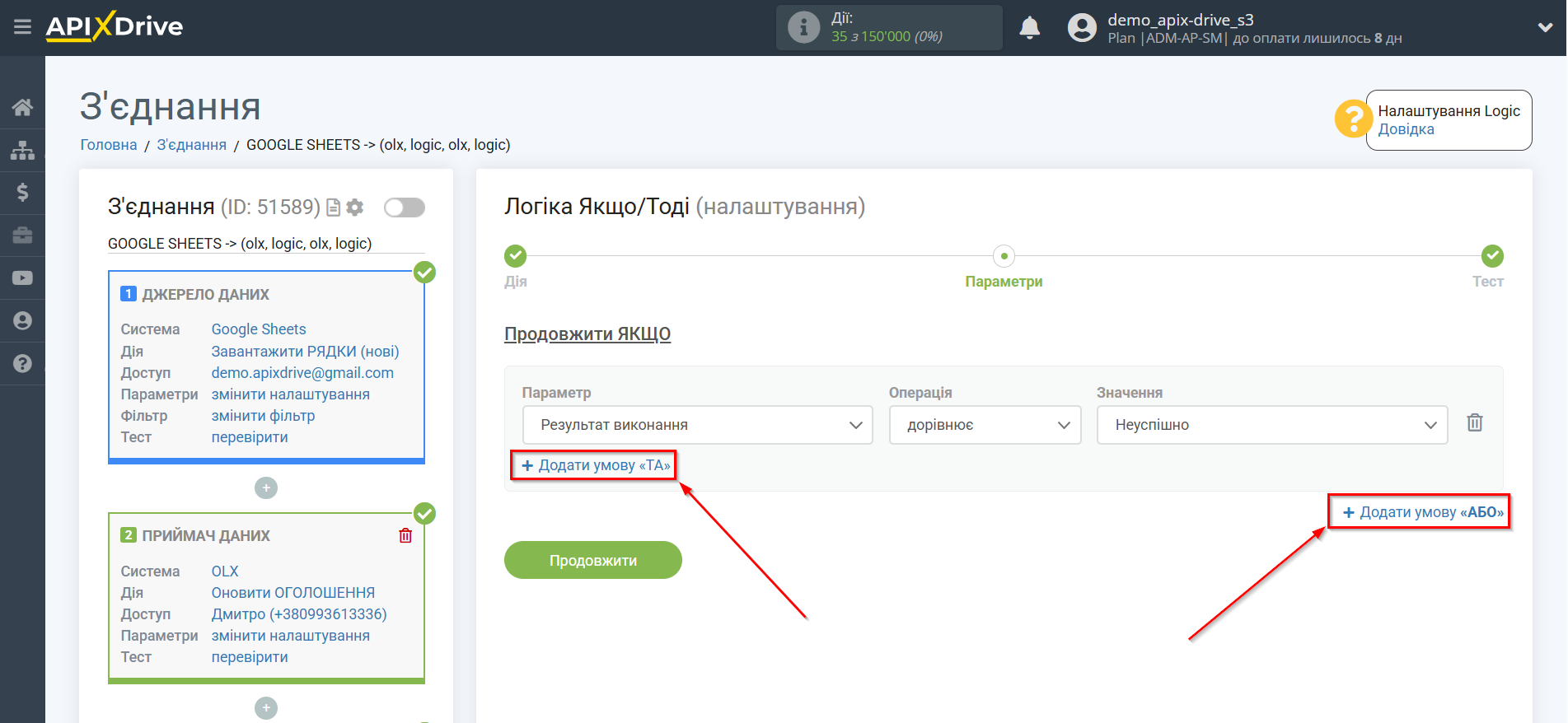Delete the data receiver block
The image size is (1568, 723).
(x=405, y=535)
